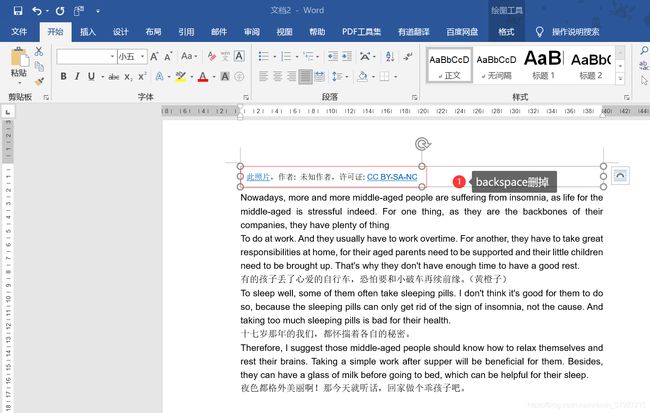Expand the styles gallery more arrow
The width and height of the screenshot is (650, 413).
[620, 78]
